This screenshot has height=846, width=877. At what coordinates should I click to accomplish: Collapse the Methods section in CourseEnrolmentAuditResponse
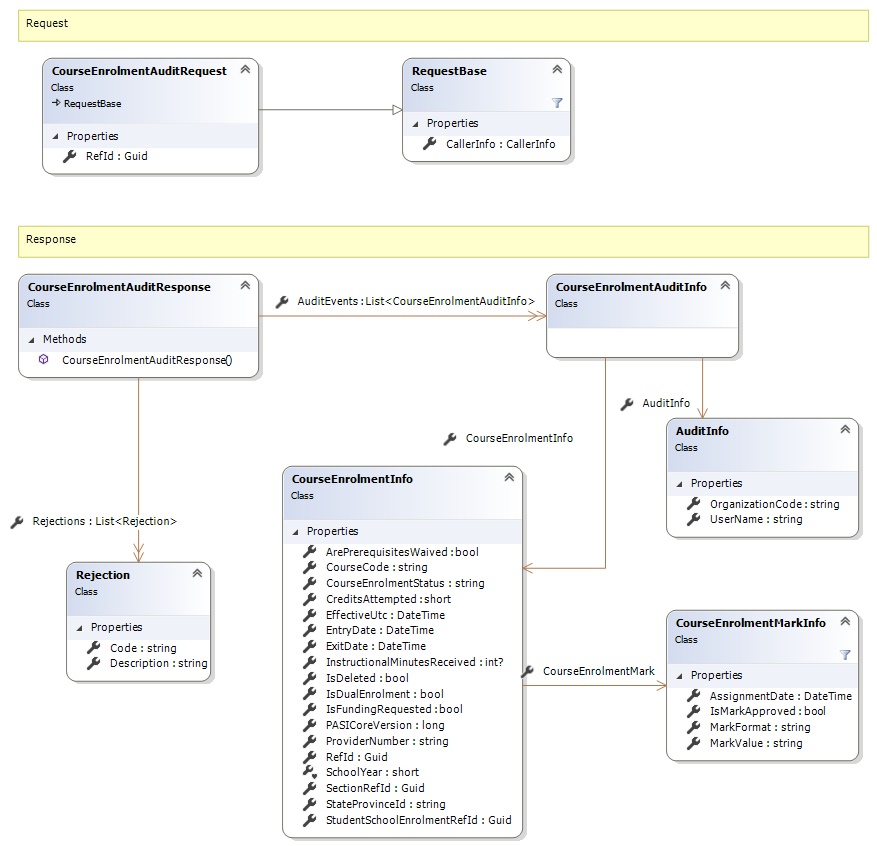tap(32, 340)
